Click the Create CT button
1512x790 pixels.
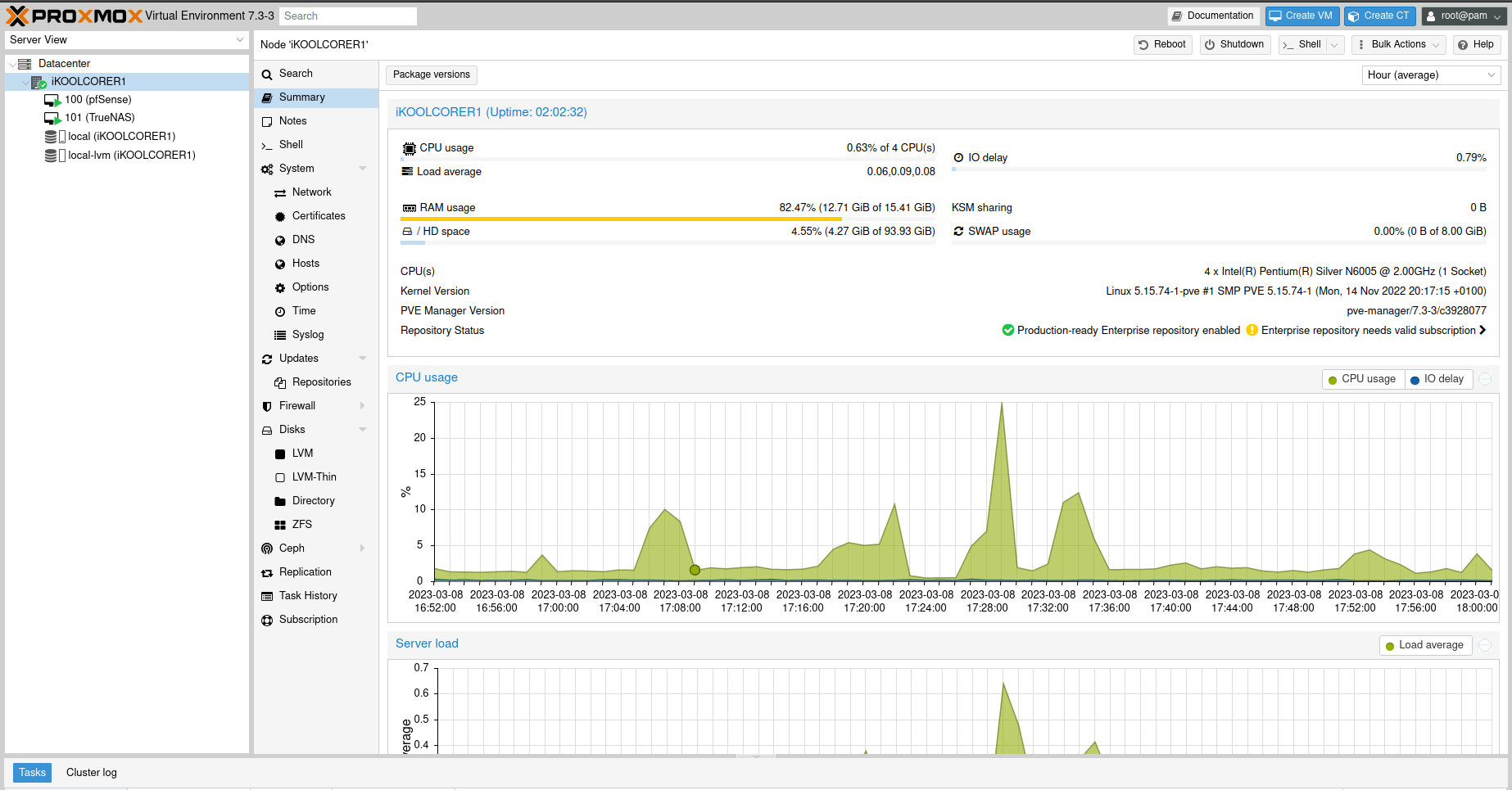click(1379, 16)
